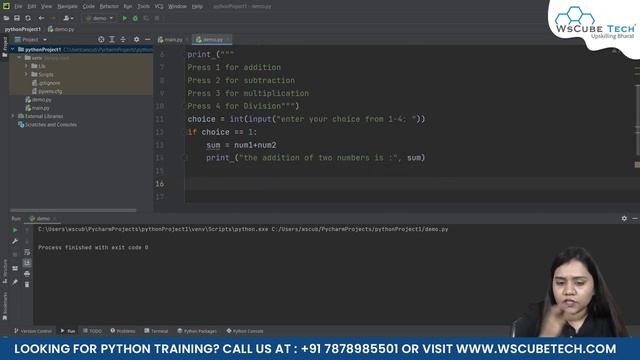
Task: Select pyvenv.cfg in the project tree
Action: 50,91
